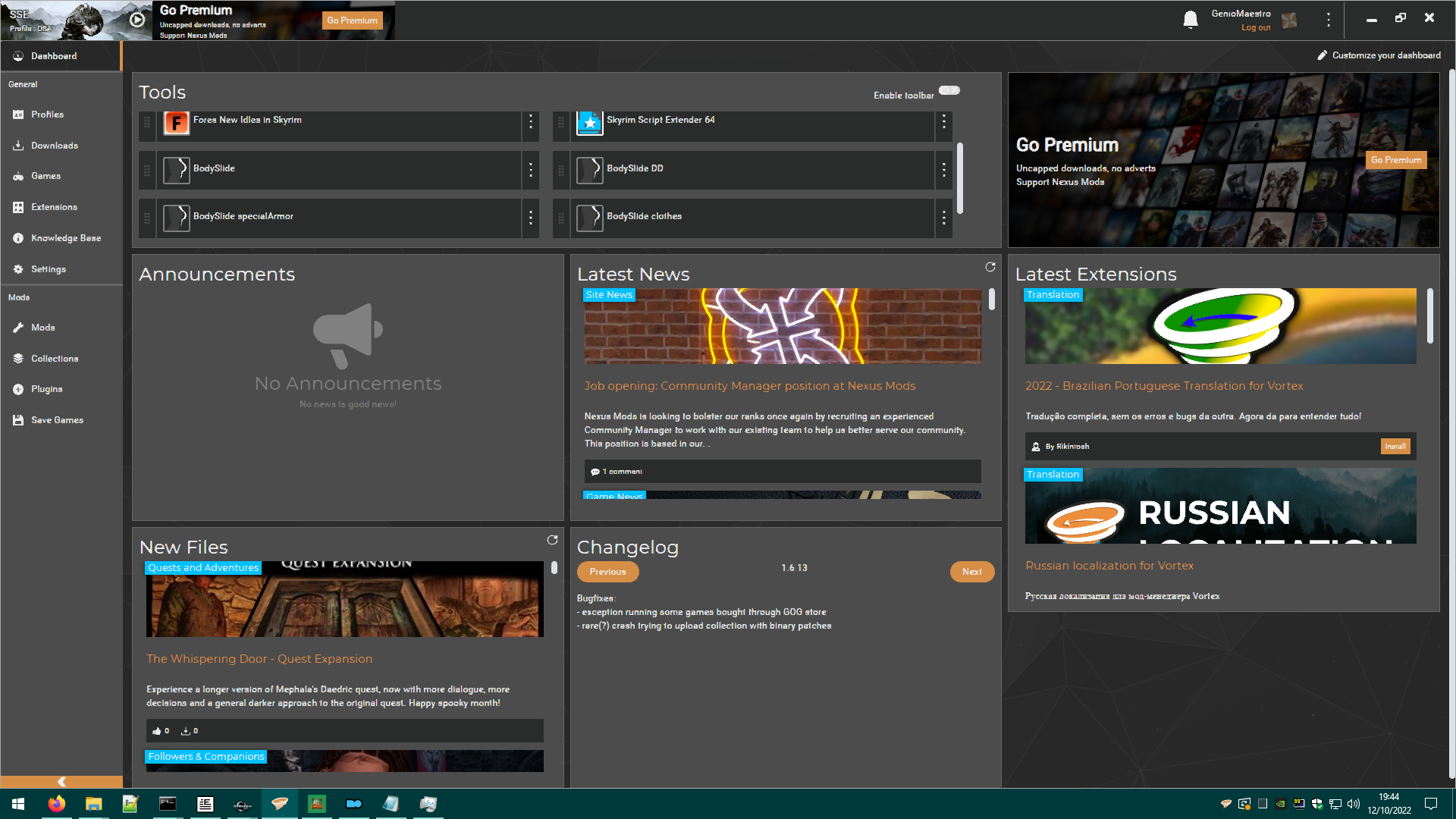
Task: Open options menu for BodySlide clothes
Action: (943, 218)
